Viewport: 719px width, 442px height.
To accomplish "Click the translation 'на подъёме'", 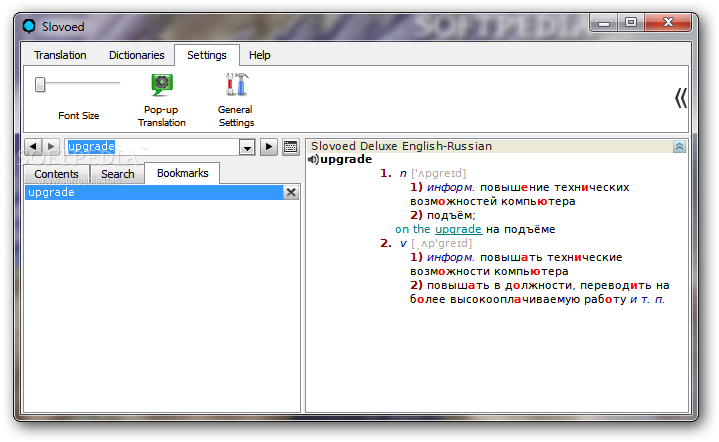I will coord(520,229).
